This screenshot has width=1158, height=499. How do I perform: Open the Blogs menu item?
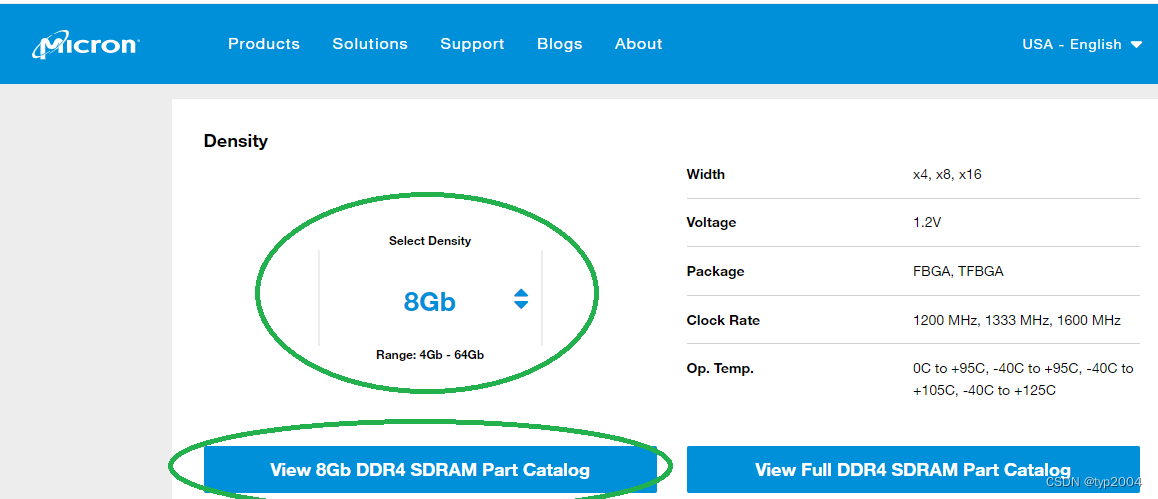pos(559,44)
